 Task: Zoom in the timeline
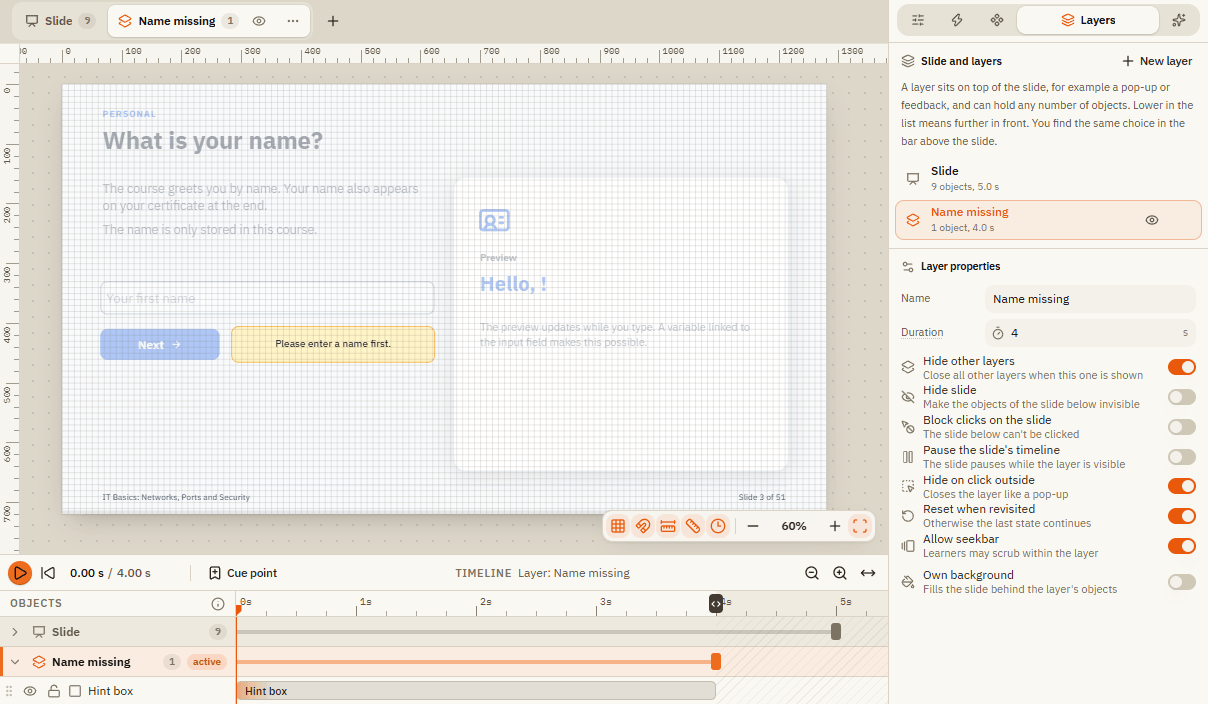click(840, 573)
